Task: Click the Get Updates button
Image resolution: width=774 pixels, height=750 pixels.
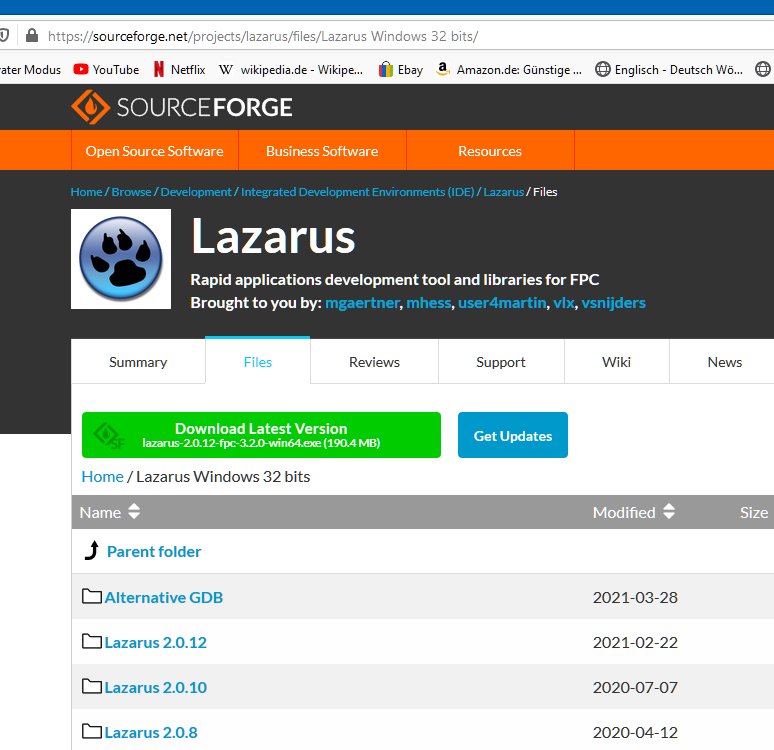Action: (x=512, y=435)
